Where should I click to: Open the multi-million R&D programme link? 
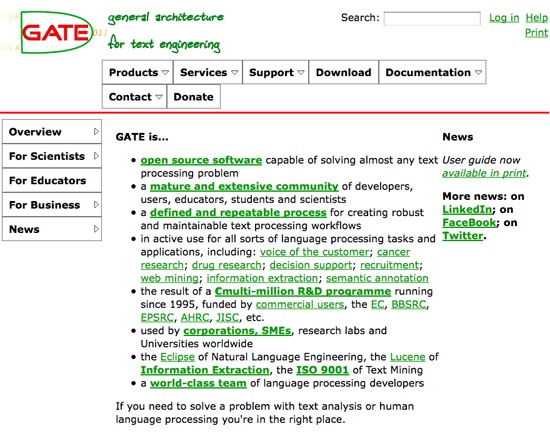click(303, 292)
